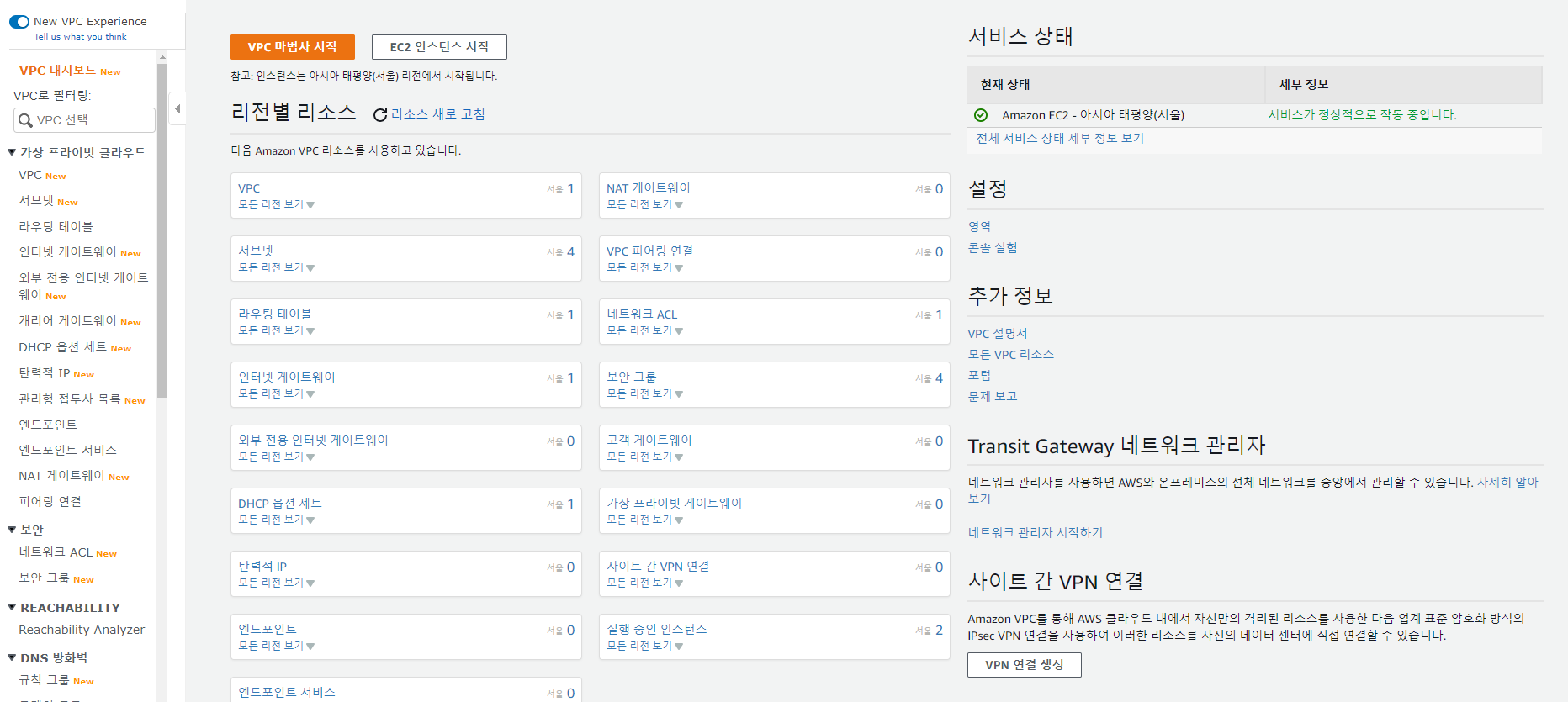Screen dimensions: 1568x702
Task: Open the VPC resource card title link
Action: [249, 188]
